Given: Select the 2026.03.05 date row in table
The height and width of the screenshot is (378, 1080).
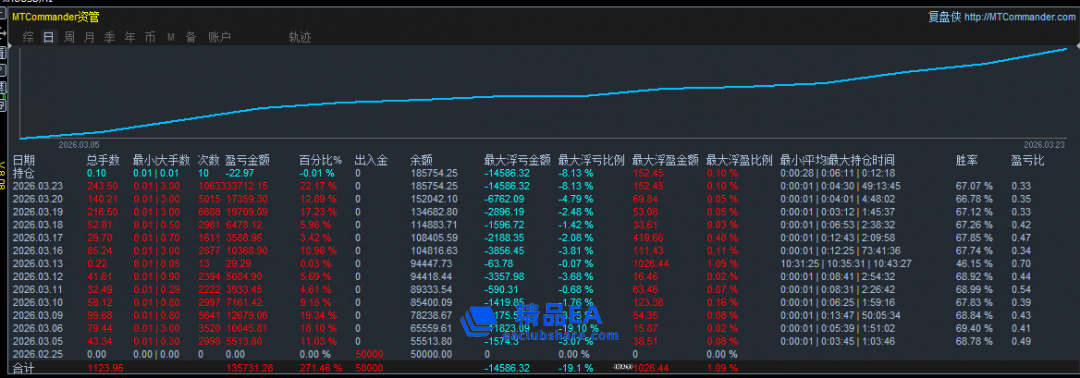Looking at the screenshot, I should tap(37, 341).
